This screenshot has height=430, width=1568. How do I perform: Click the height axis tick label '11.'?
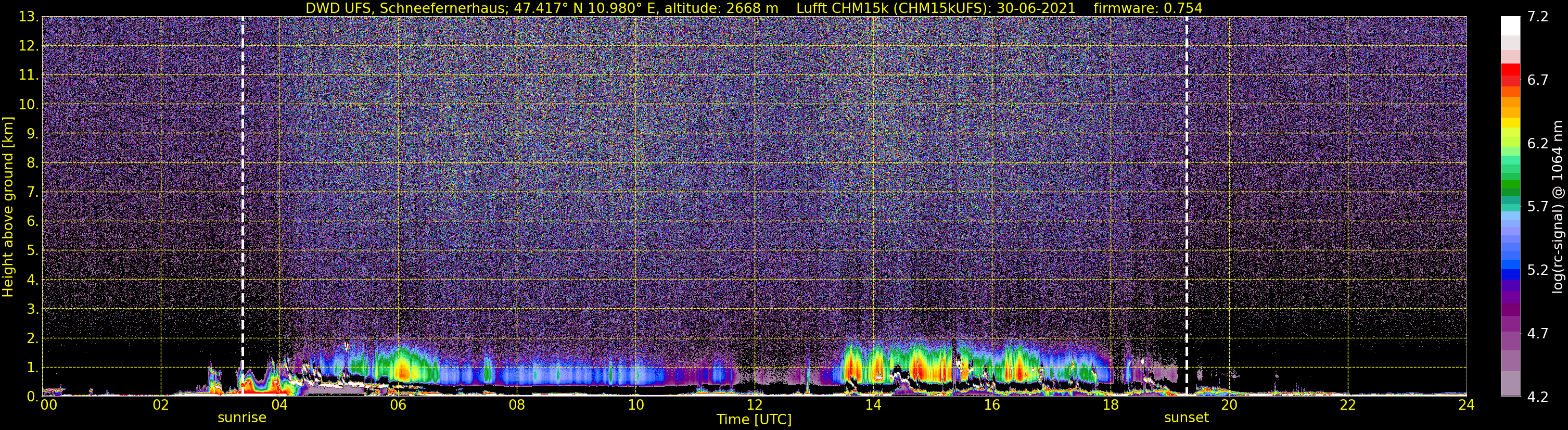click(x=29, y=75)
